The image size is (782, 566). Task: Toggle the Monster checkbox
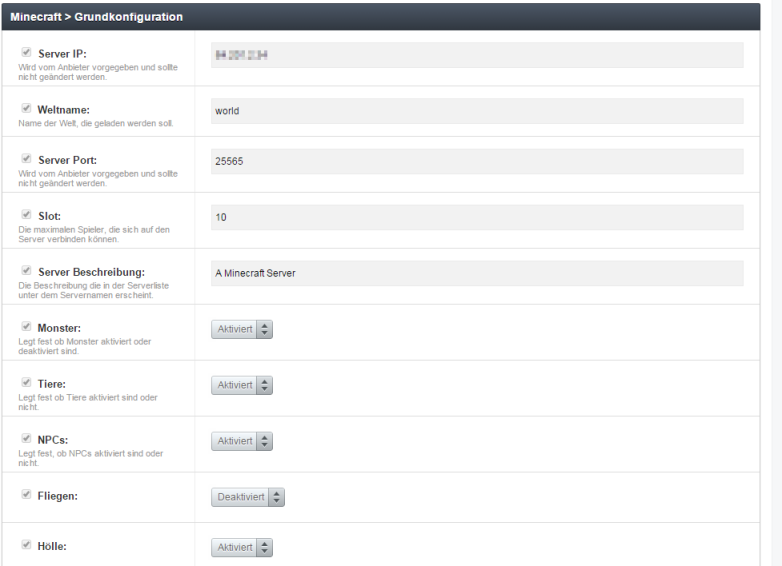click(x=26, y=326)
